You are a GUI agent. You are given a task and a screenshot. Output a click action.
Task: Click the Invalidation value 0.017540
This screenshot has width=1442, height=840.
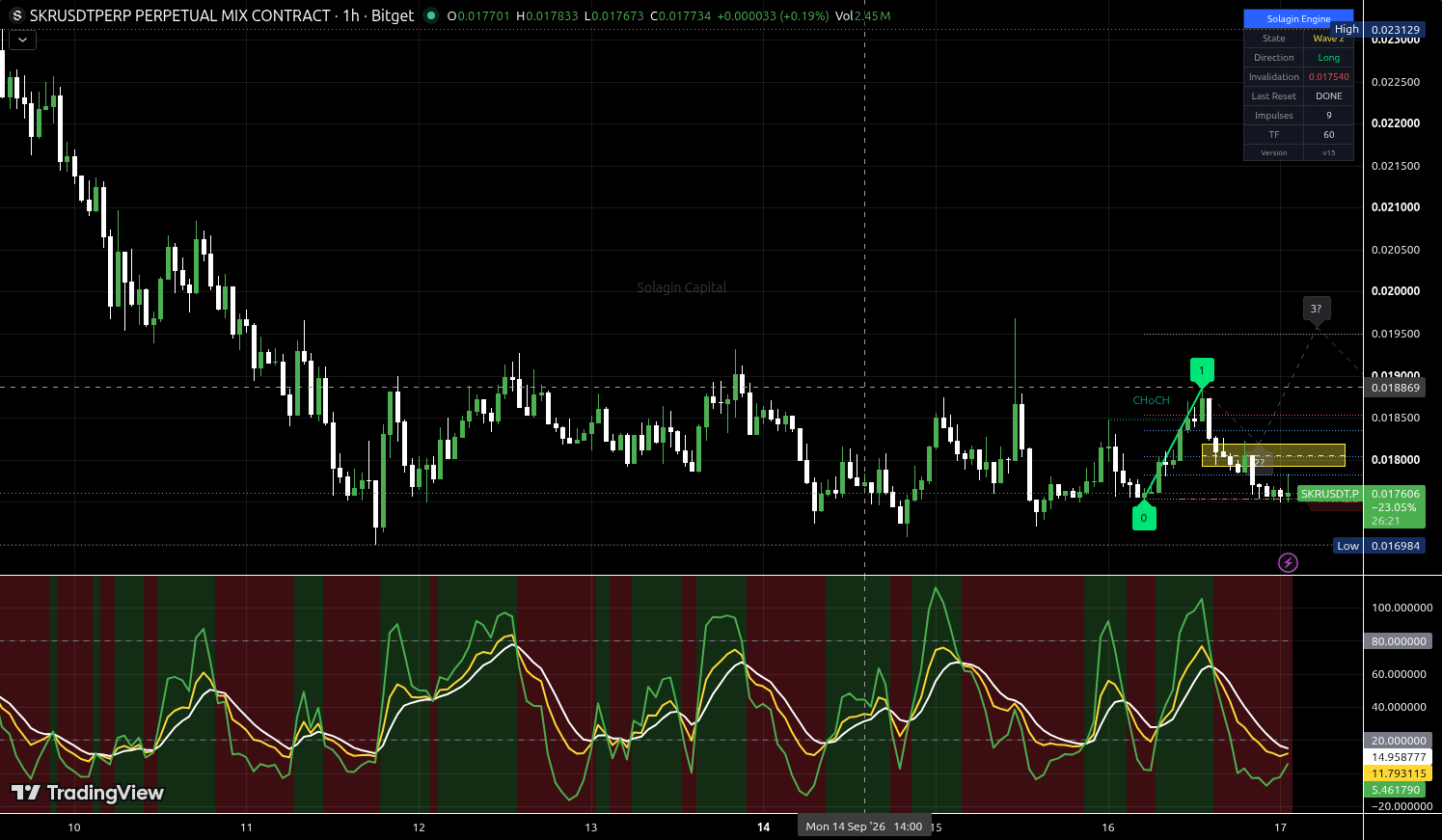1329,77
